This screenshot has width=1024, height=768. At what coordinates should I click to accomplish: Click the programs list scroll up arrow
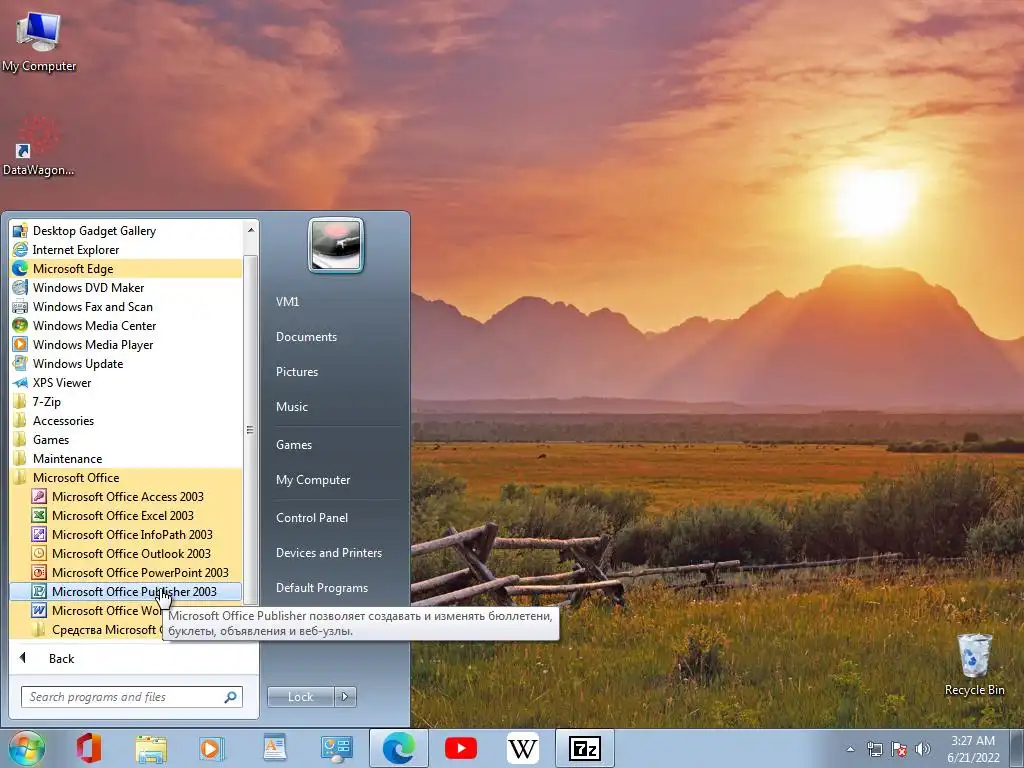pos(251,229)
